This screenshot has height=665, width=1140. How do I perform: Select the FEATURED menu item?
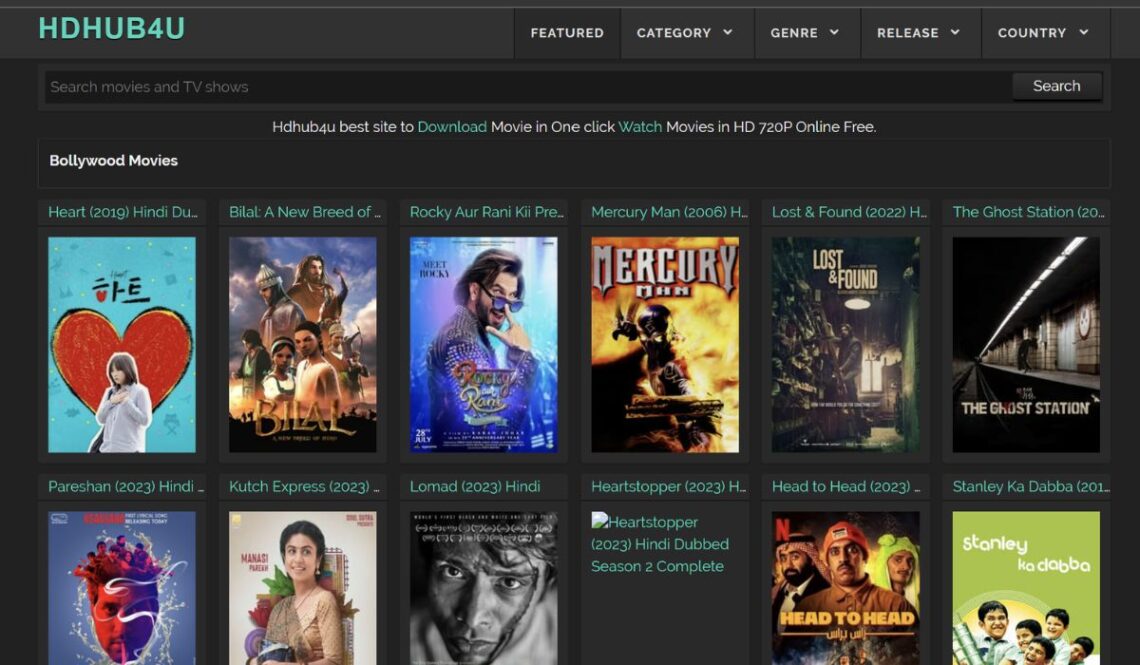566,32
